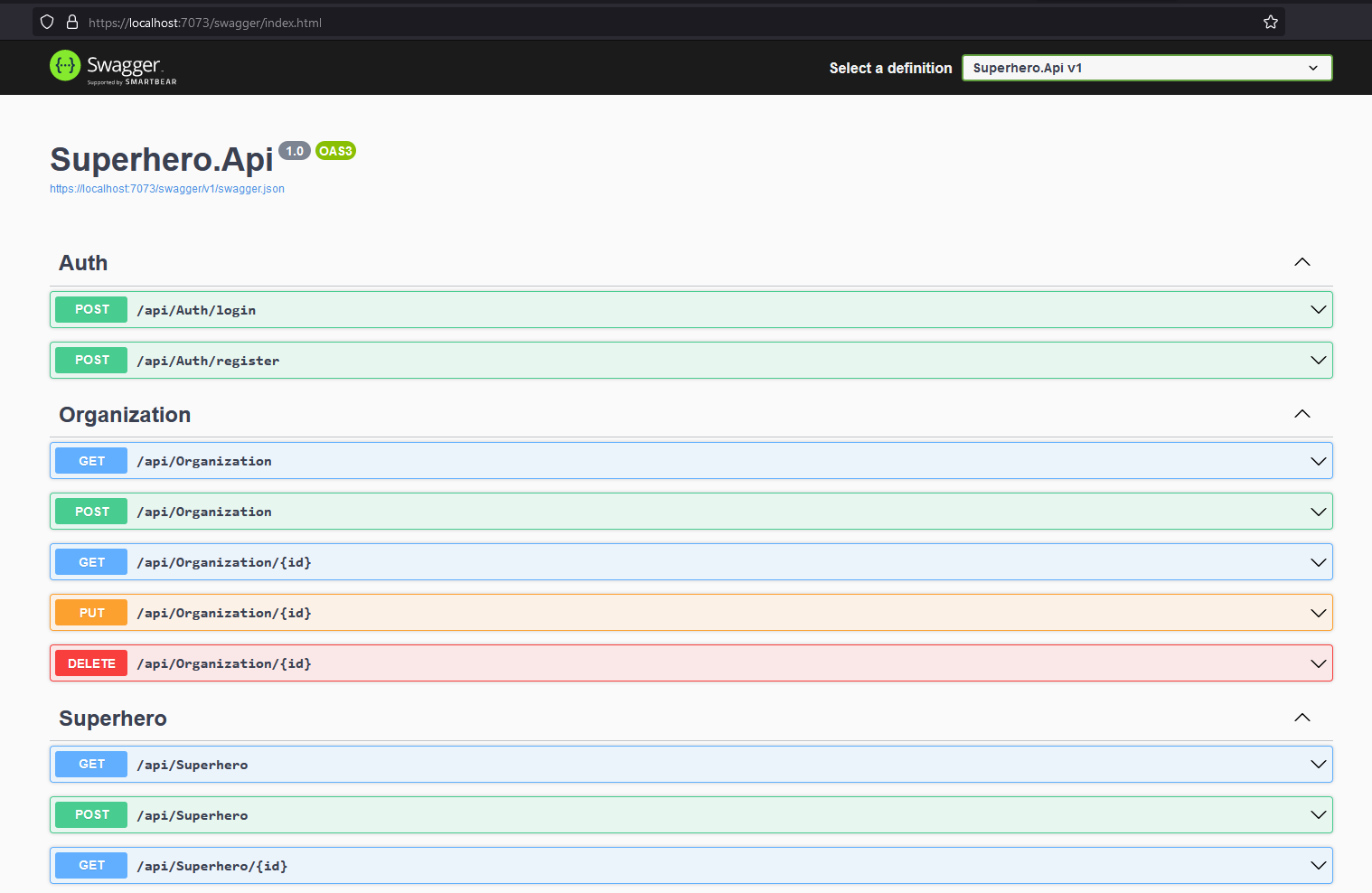The height and width of the screenshot is (893, 1372).
Task: Expand the PUT /api/Organization/{id} chevron
Action: point(1319,613)
